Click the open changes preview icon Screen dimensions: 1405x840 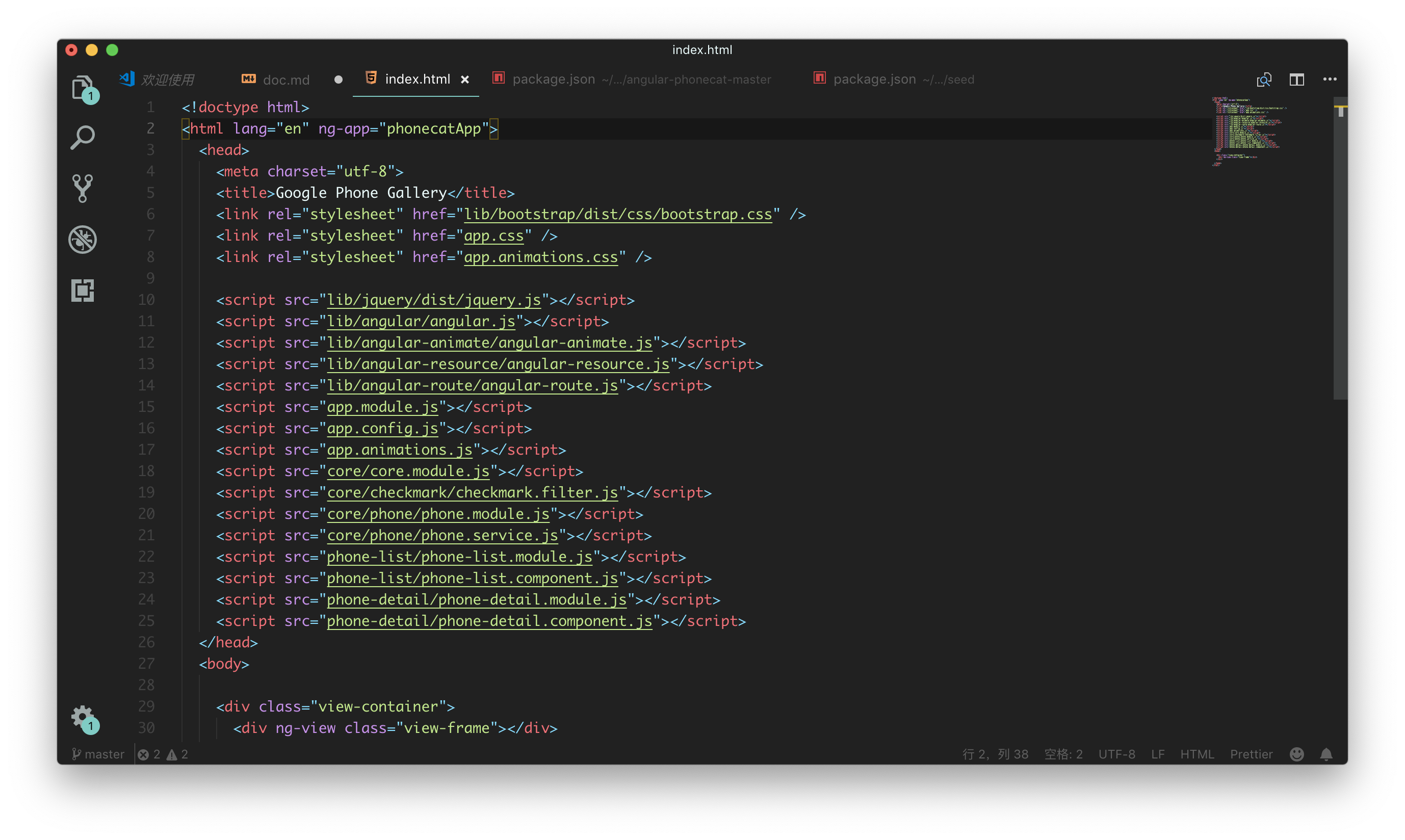coord(1263,79)
